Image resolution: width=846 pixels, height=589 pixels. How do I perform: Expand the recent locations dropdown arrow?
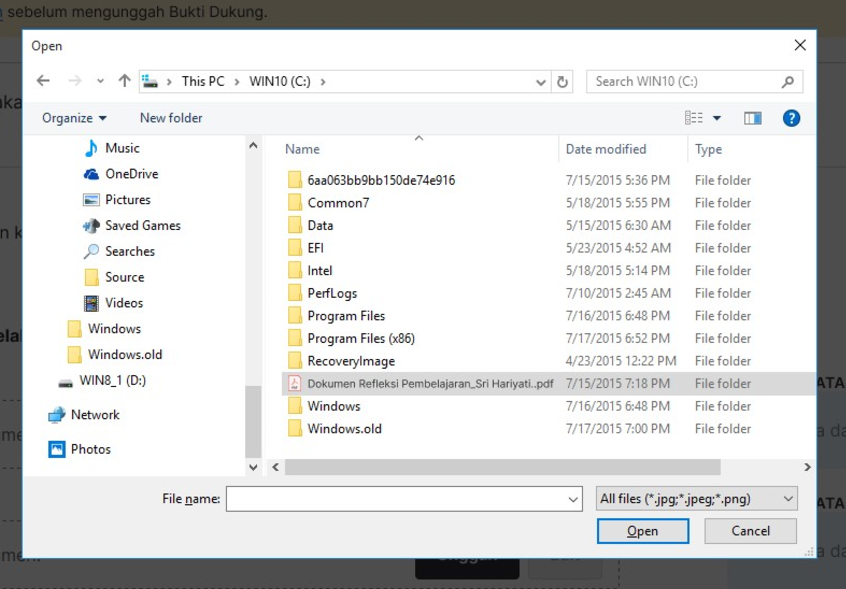click(x=100, y=82)
